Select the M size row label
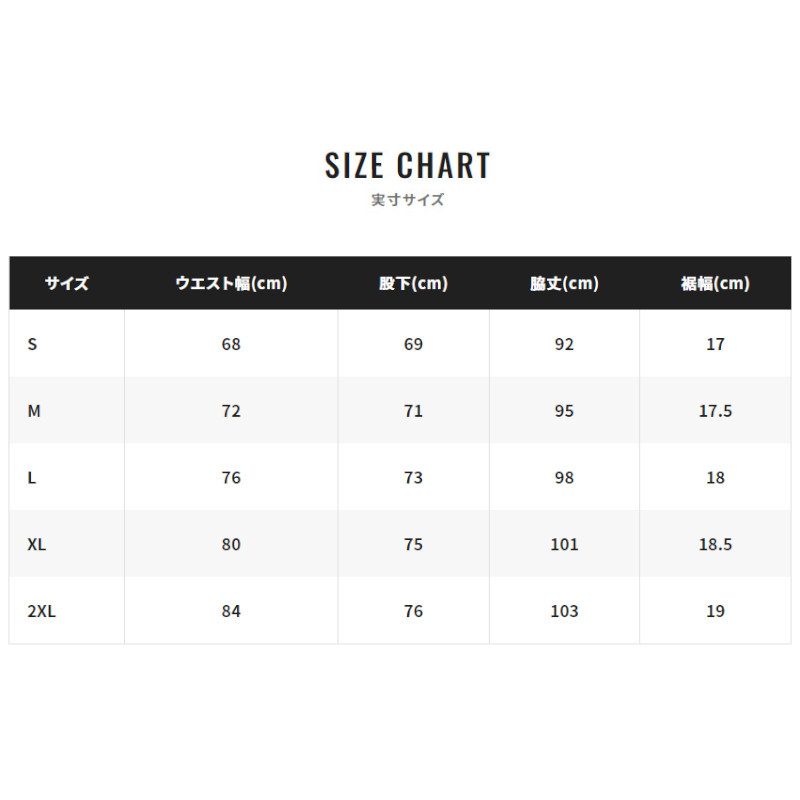 34,411
